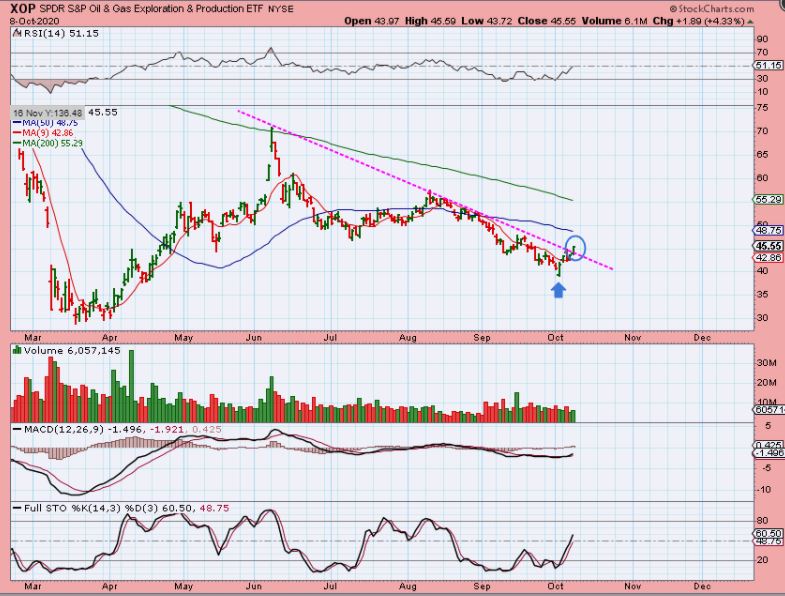Click the bar icon before Volume 6,057,145
Image resolution: width=785 pixels, height=596 pixels.
pos(17,350)
